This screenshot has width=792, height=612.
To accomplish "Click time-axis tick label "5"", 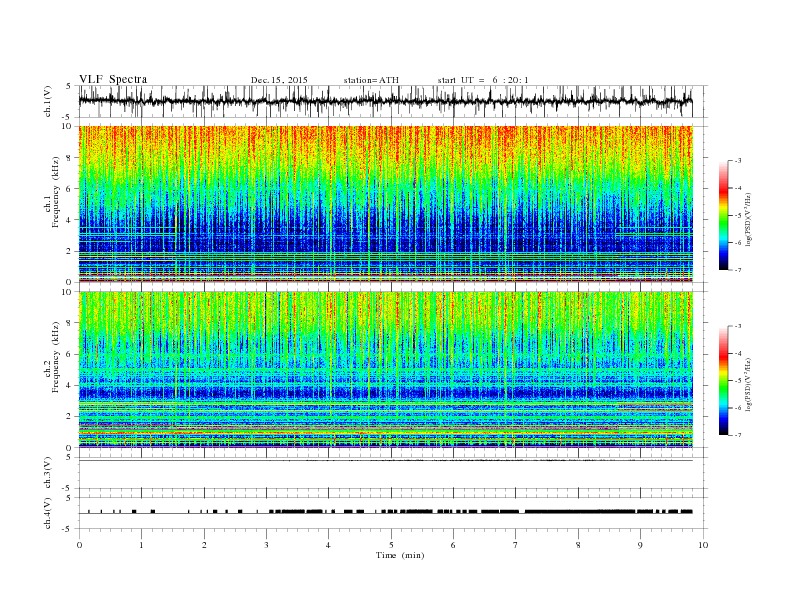I will 391,545.
